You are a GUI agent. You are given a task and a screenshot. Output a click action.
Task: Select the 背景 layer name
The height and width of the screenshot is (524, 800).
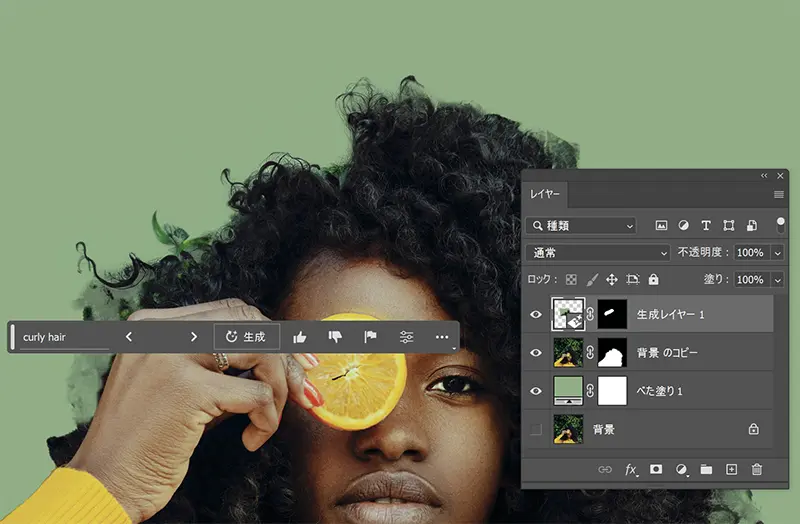pos(604,429)
